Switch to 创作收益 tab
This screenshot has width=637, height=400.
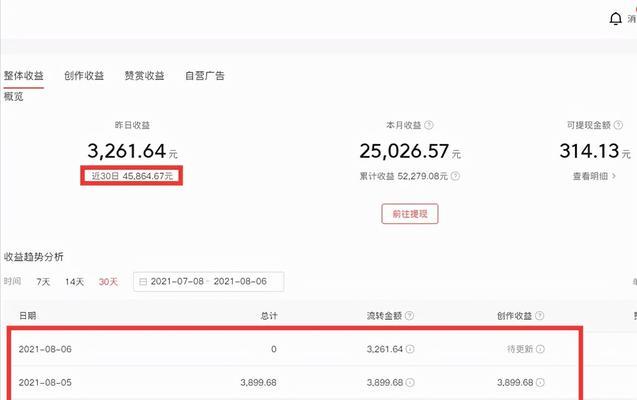pos(84,76)
